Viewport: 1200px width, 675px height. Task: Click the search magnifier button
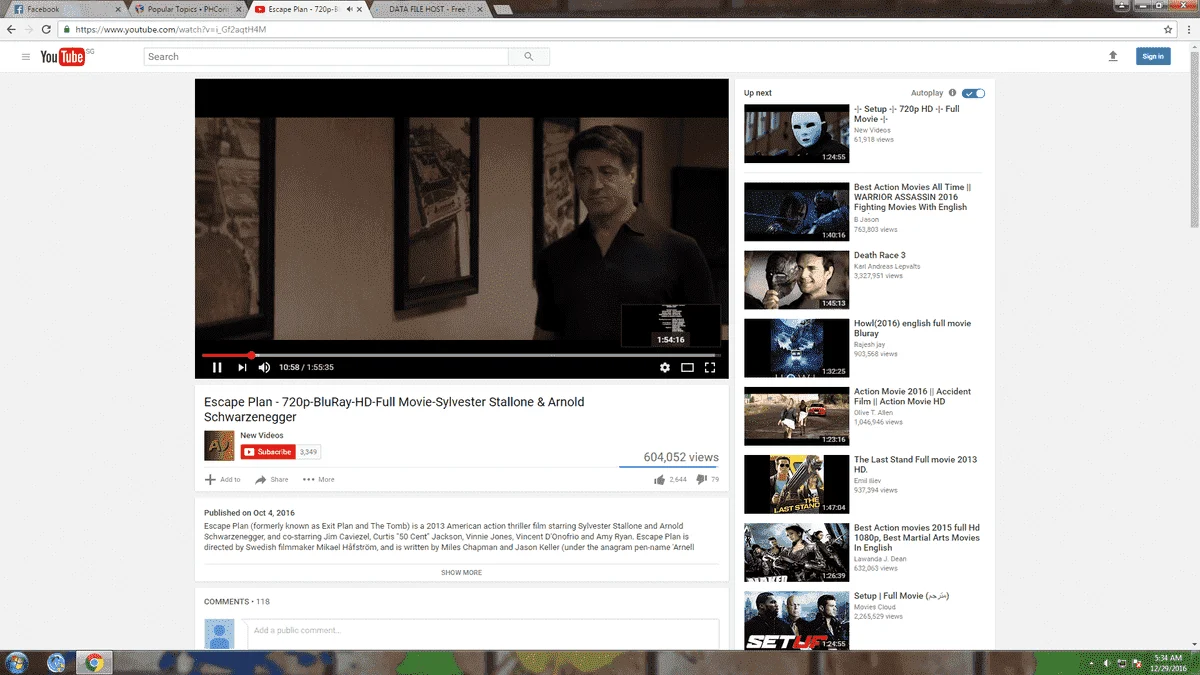pos(529,57)
